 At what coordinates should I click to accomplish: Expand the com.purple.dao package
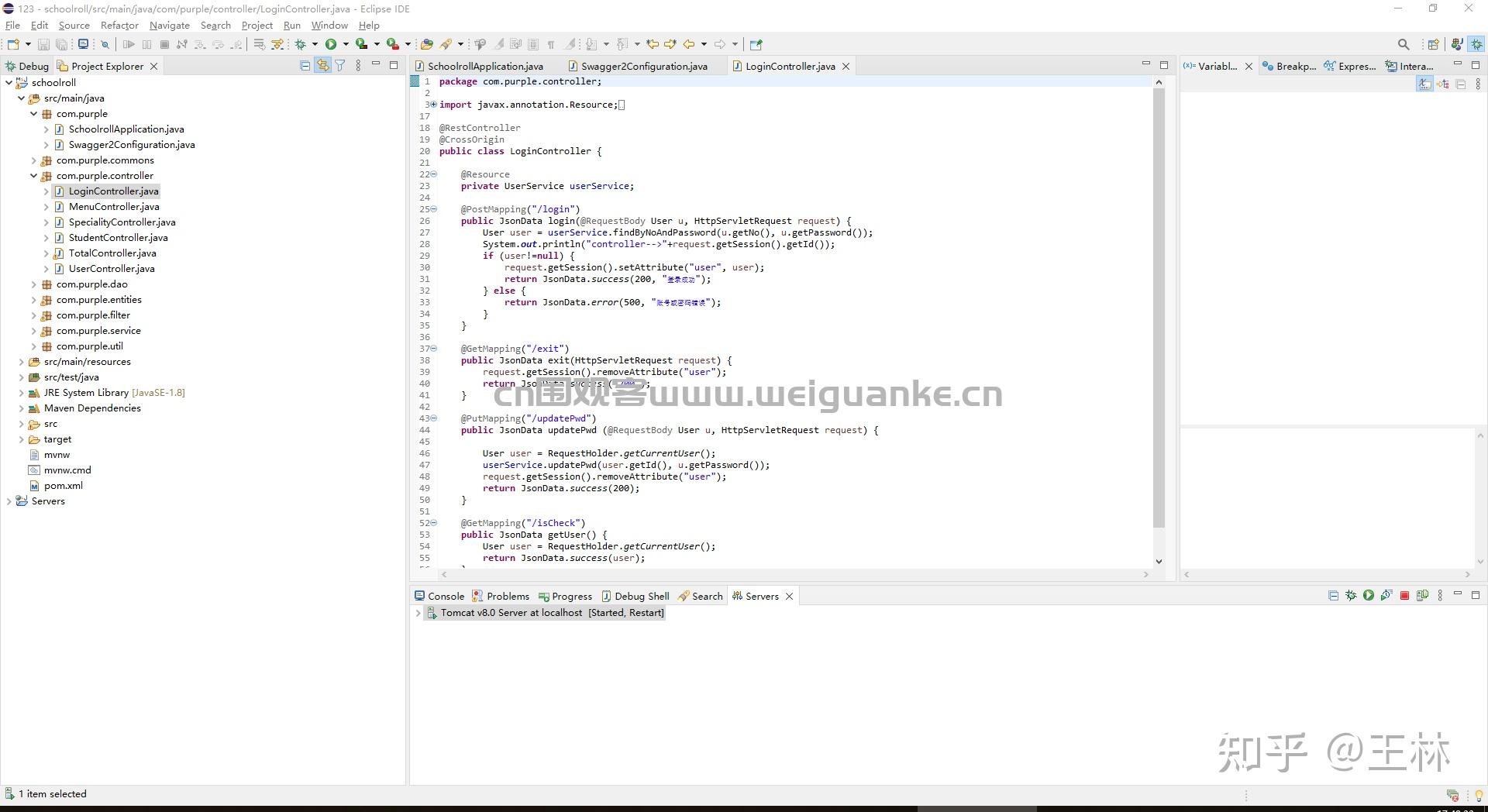pyautogui.click(x=36, y=284)
